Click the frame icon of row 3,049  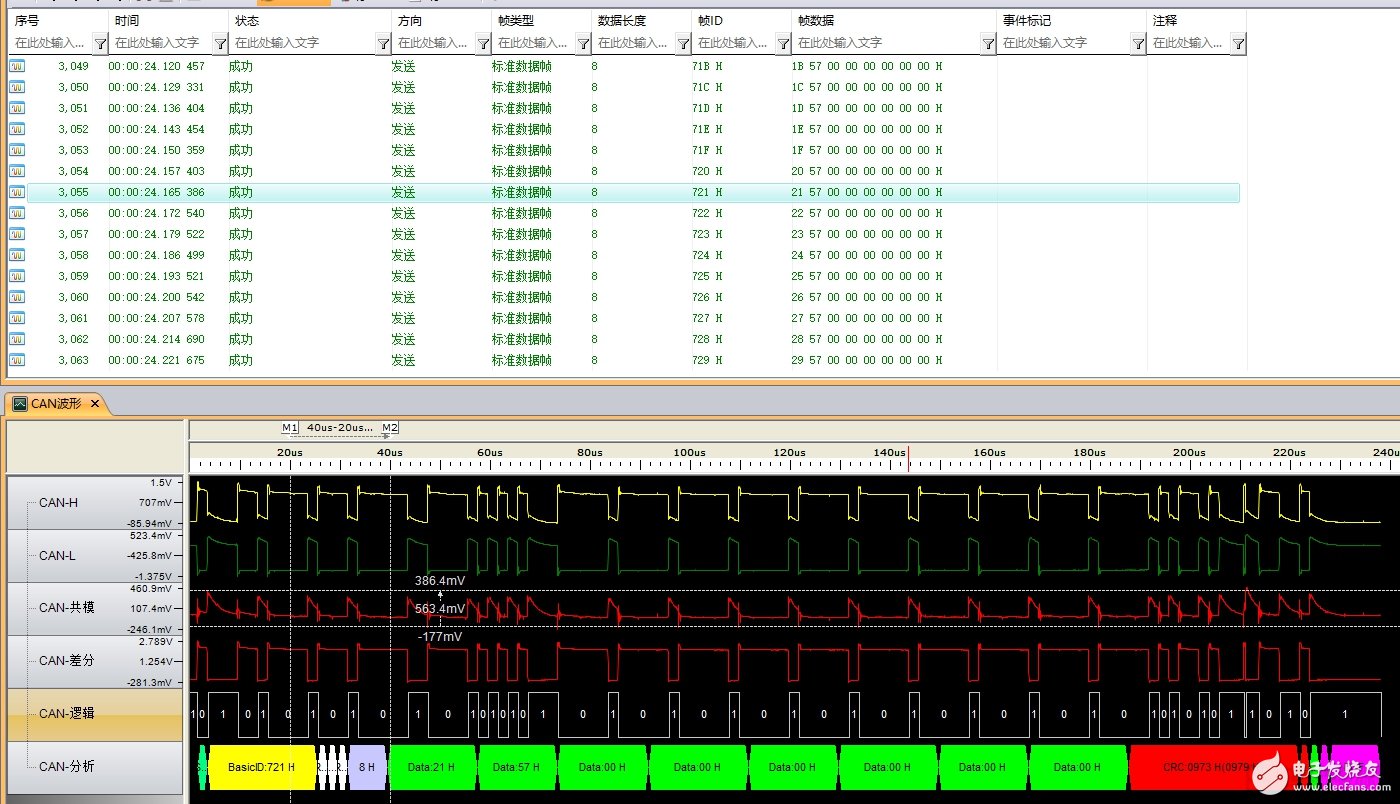[x=17, y=66]
